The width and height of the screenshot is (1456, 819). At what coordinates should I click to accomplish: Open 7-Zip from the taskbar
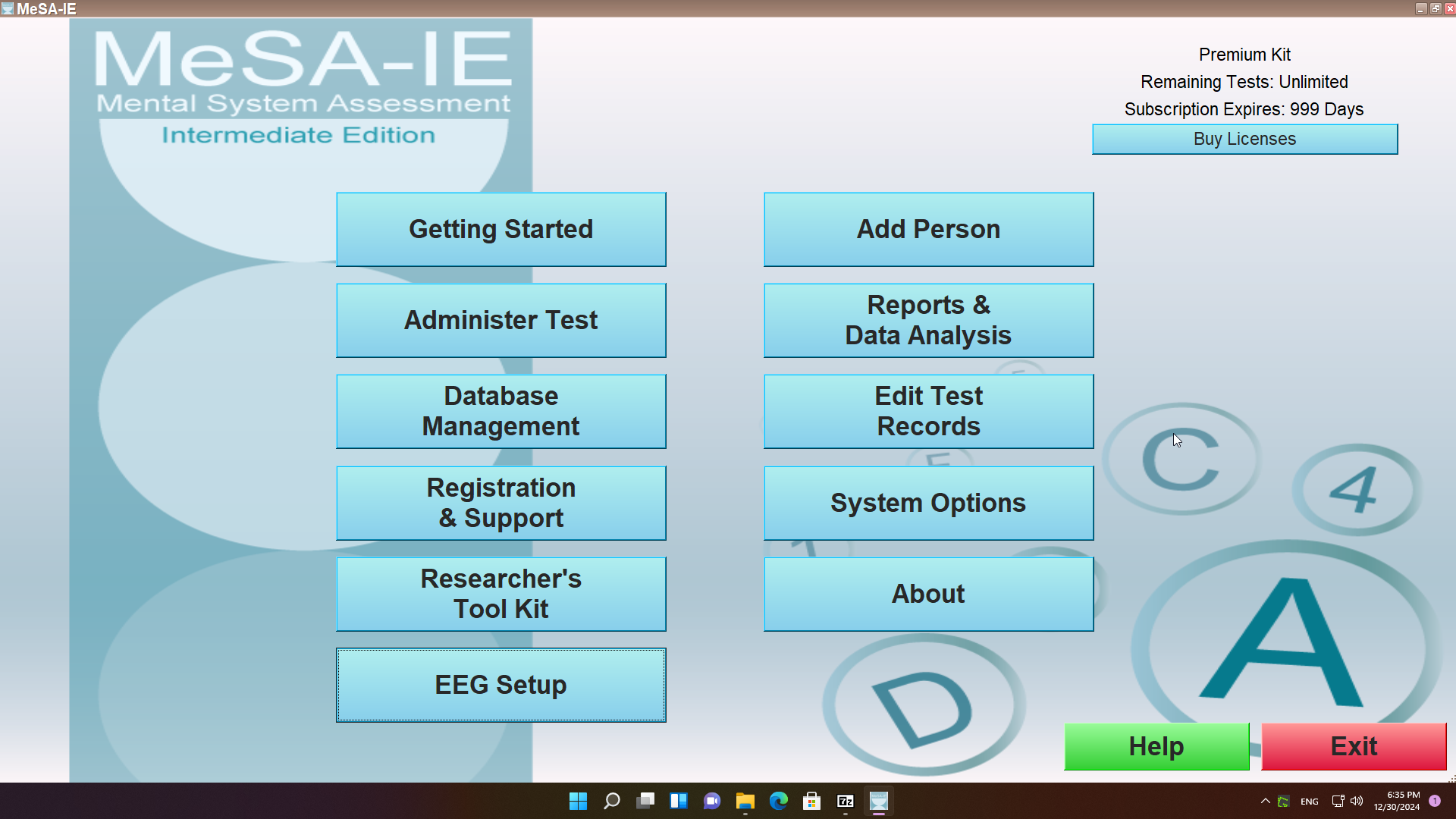coord(845,801)
